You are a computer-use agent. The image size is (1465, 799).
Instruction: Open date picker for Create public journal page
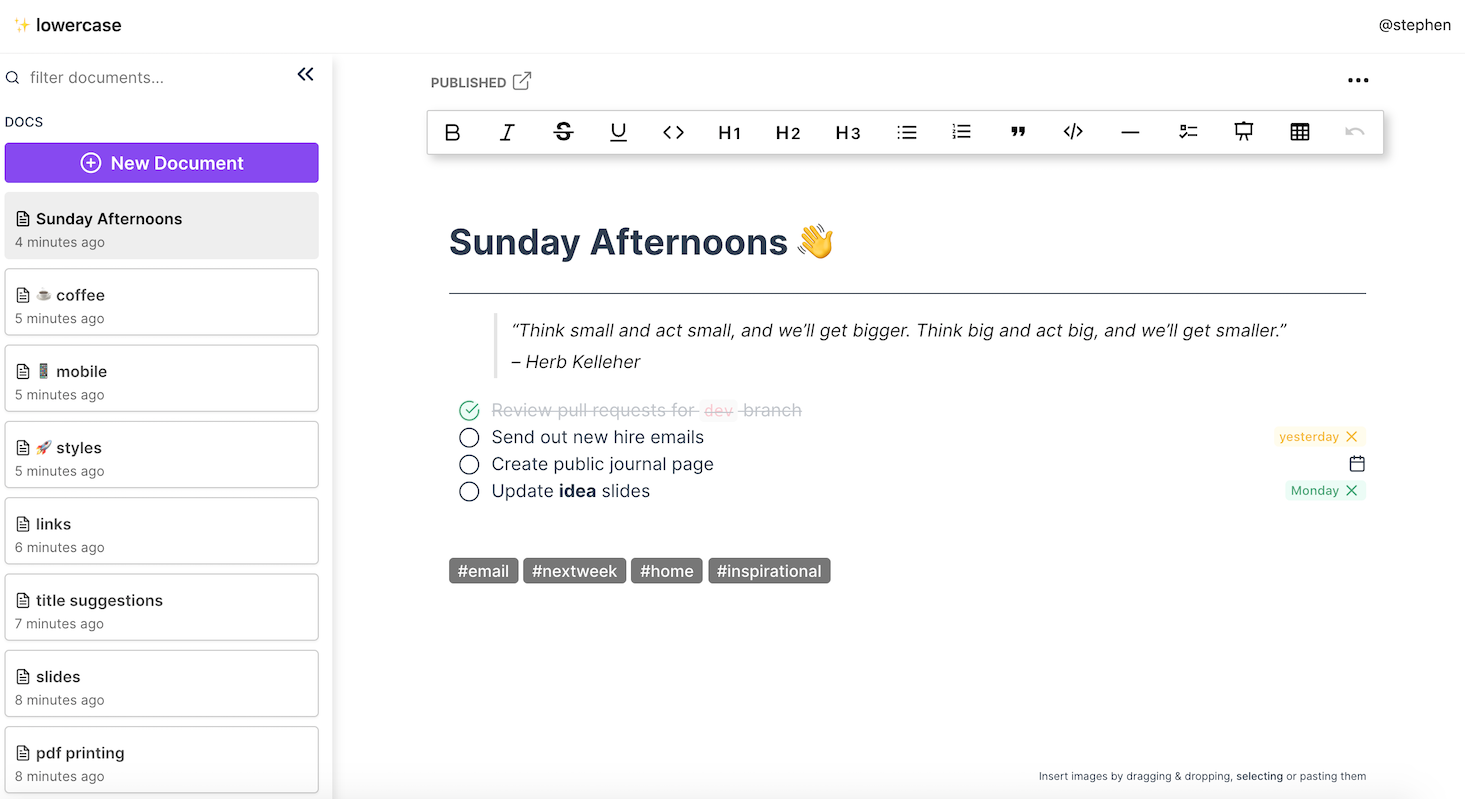(1357, 464)
